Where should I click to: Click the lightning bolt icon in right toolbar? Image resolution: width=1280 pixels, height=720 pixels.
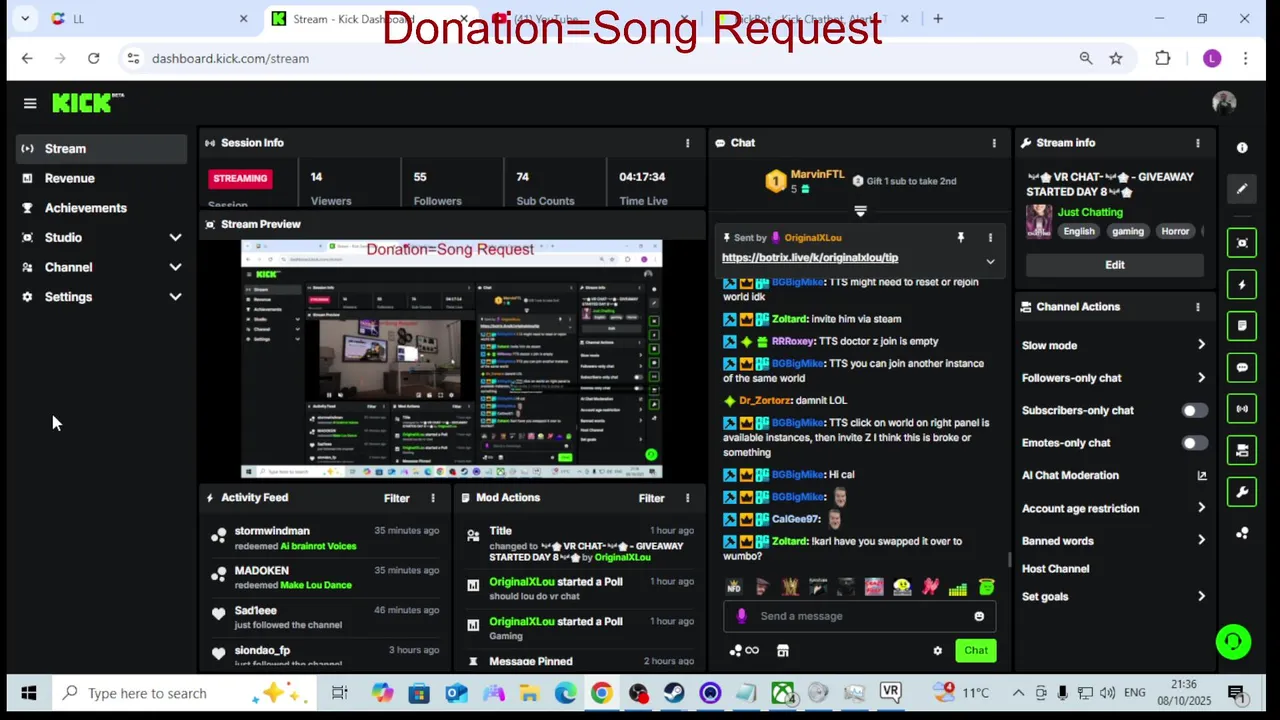pyautogui.click(x=1242, y=285)
